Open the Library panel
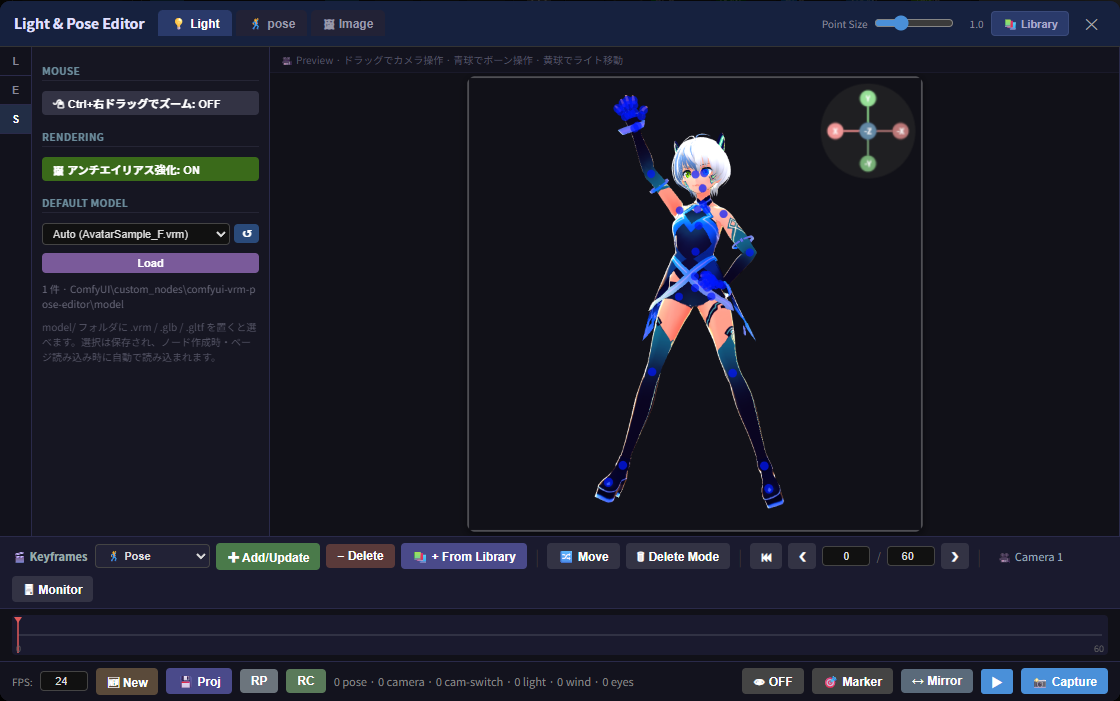This screenshot has height=701, width=1120. (1029, 24)
